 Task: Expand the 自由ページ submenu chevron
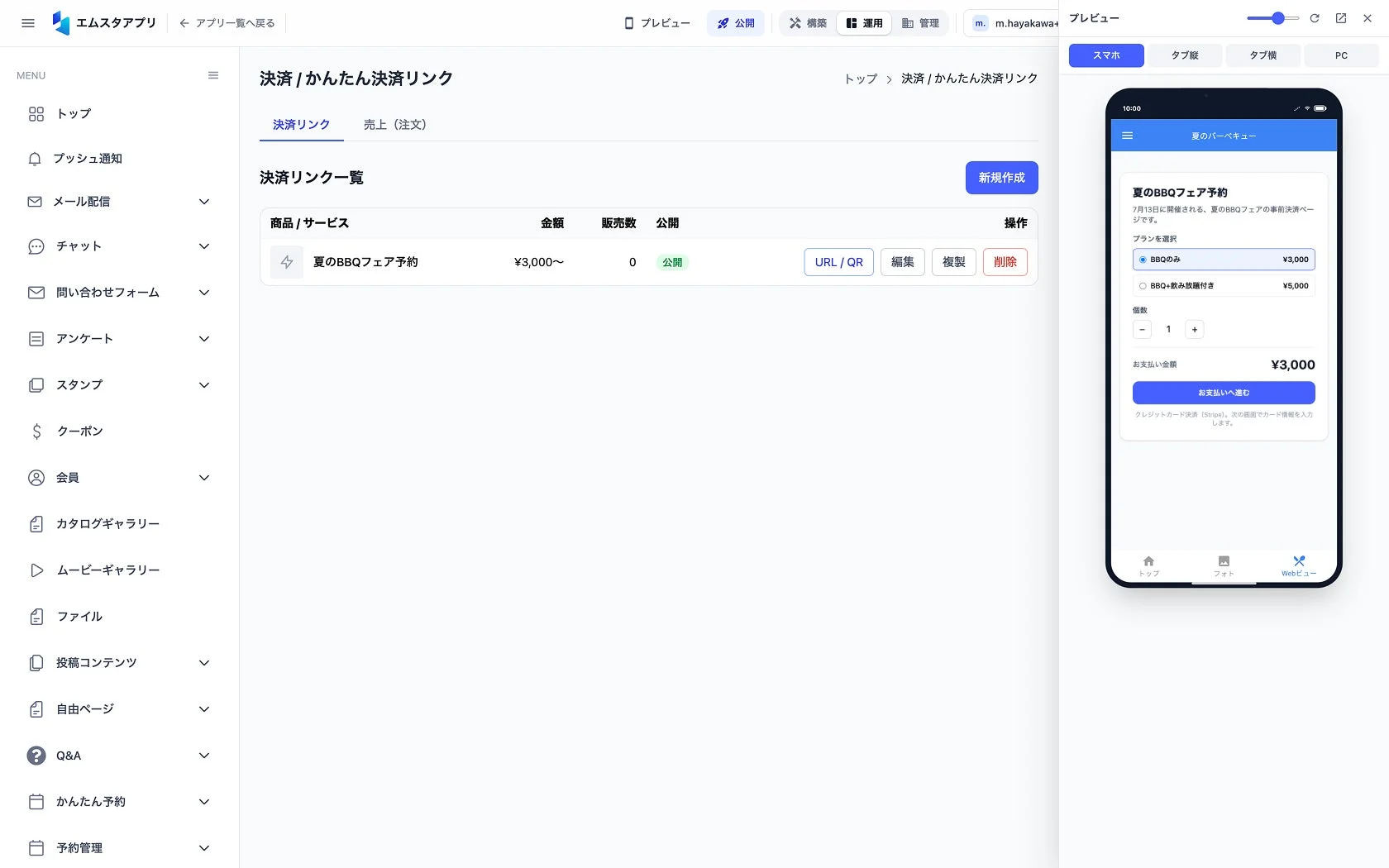click(x=204, y=709)
